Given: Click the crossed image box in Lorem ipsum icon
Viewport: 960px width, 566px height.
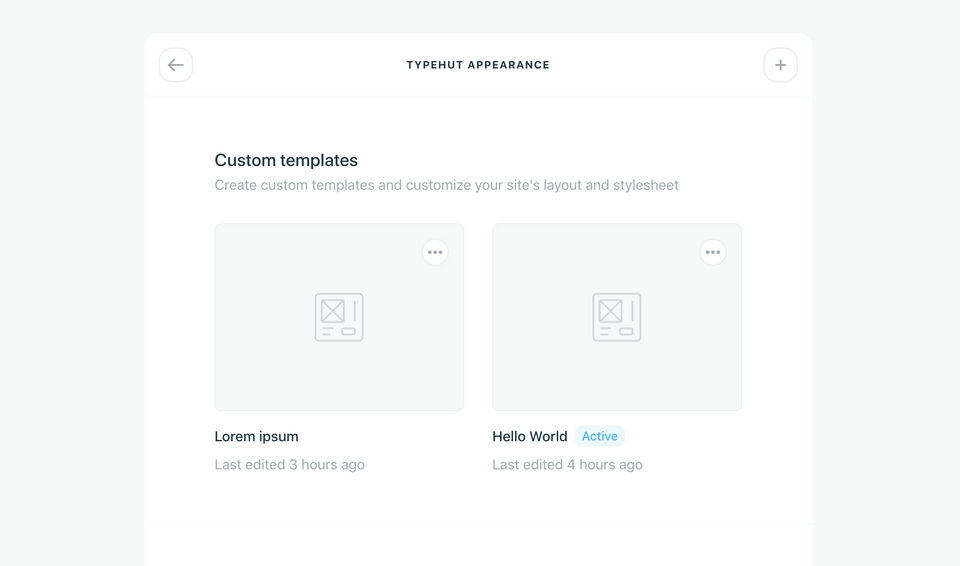Looking at the screenshot, I should (x=332, y=311).
